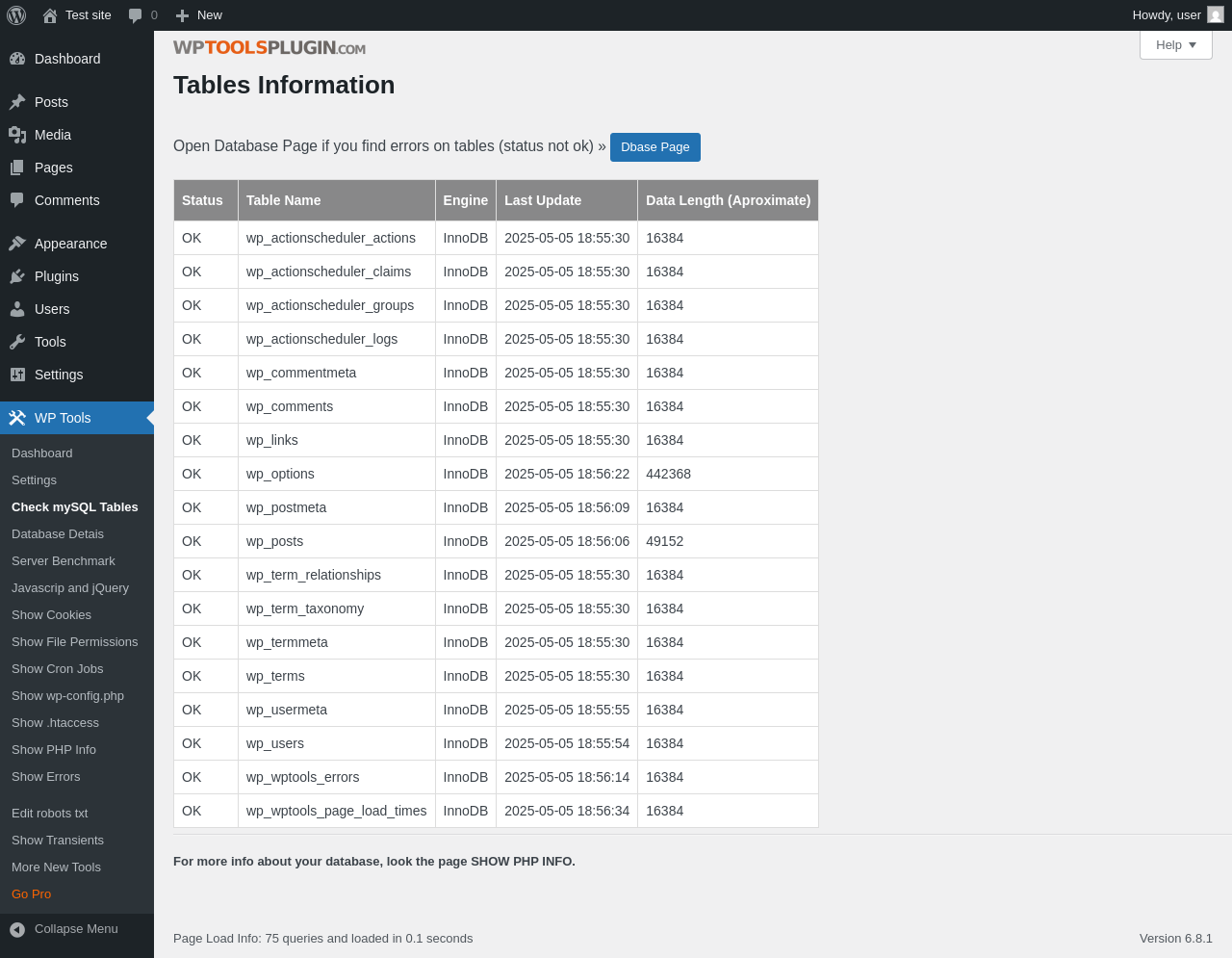Open Database Detais submenu item
Image resolution: width=1232 pixels, height=958 pixels.
click(x=58, y=534)
